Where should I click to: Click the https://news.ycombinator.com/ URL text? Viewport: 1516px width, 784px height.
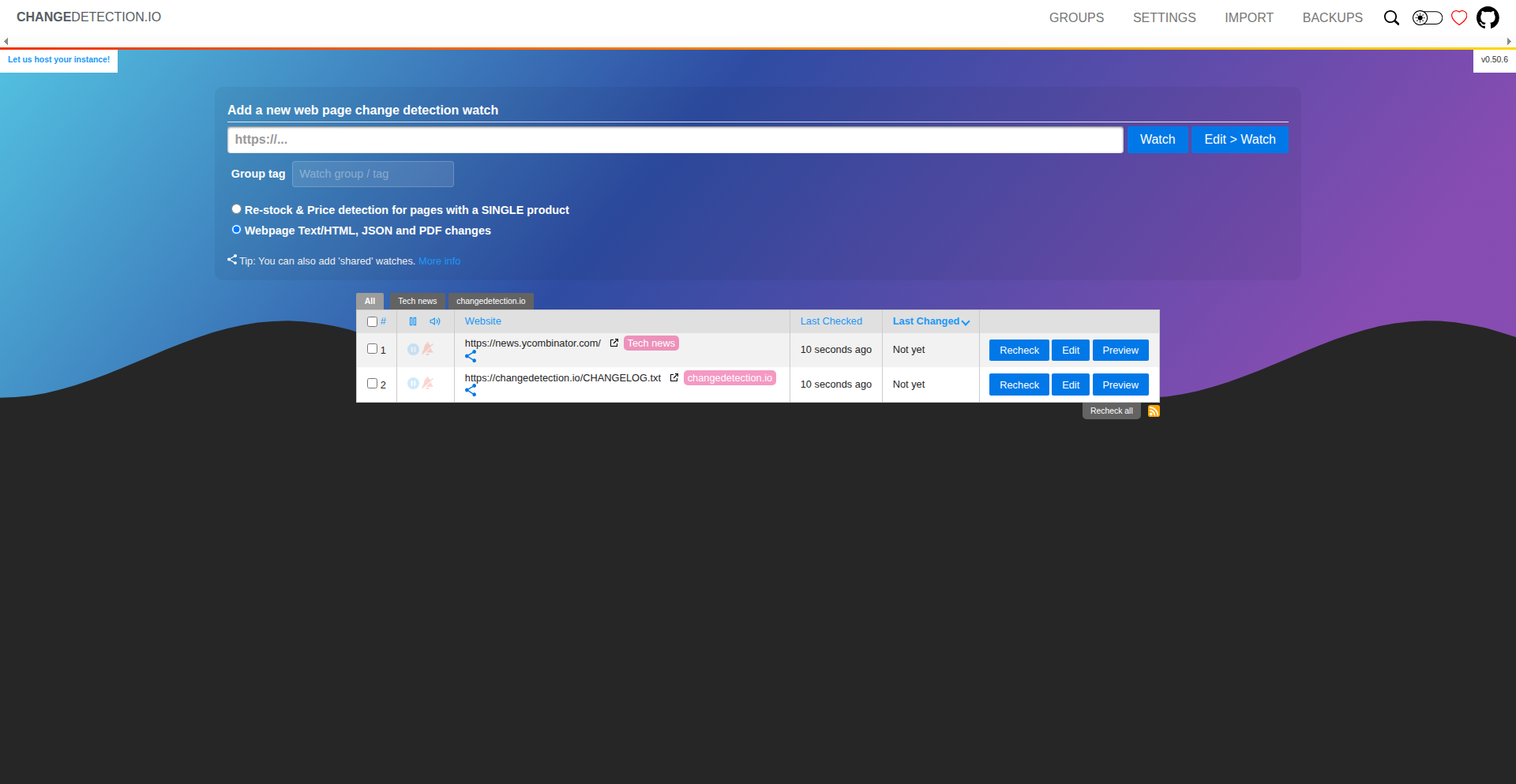pos(533,343)
